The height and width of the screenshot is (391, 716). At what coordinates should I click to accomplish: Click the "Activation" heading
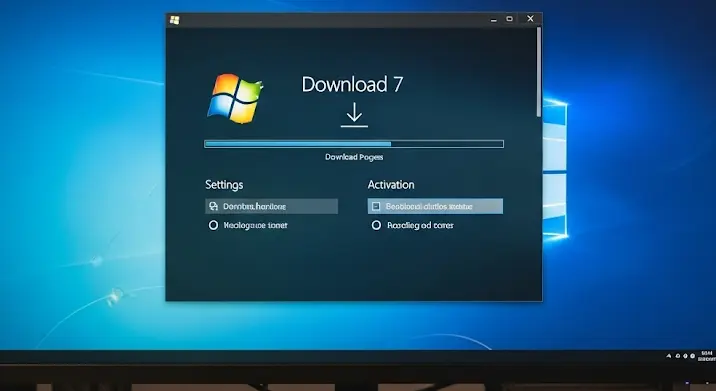tap(391, 185)
